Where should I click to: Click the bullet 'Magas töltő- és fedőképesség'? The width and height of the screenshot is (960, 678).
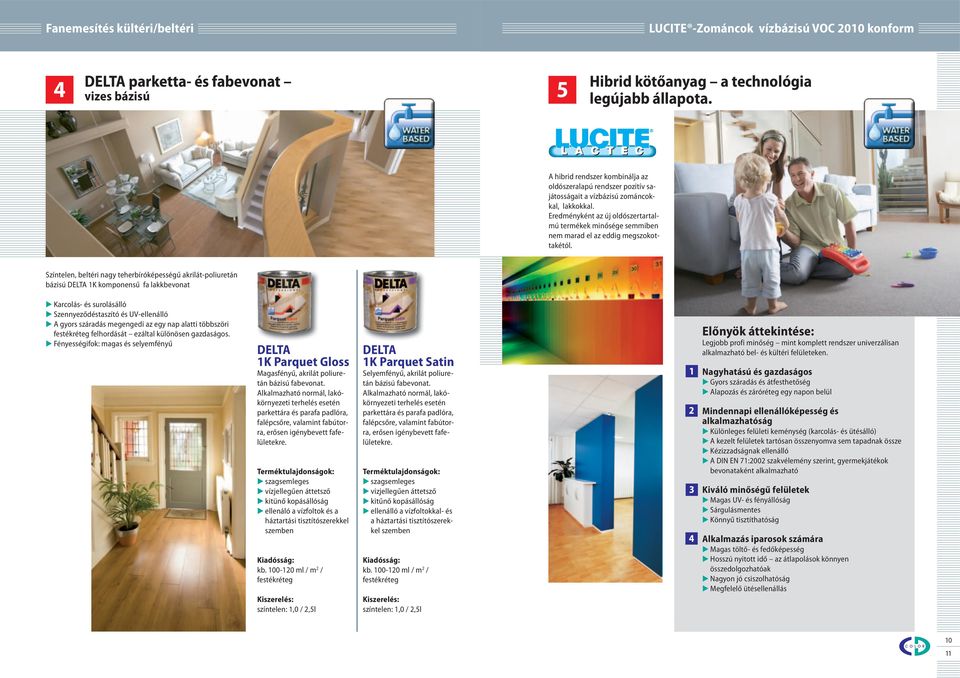point(757,549)
